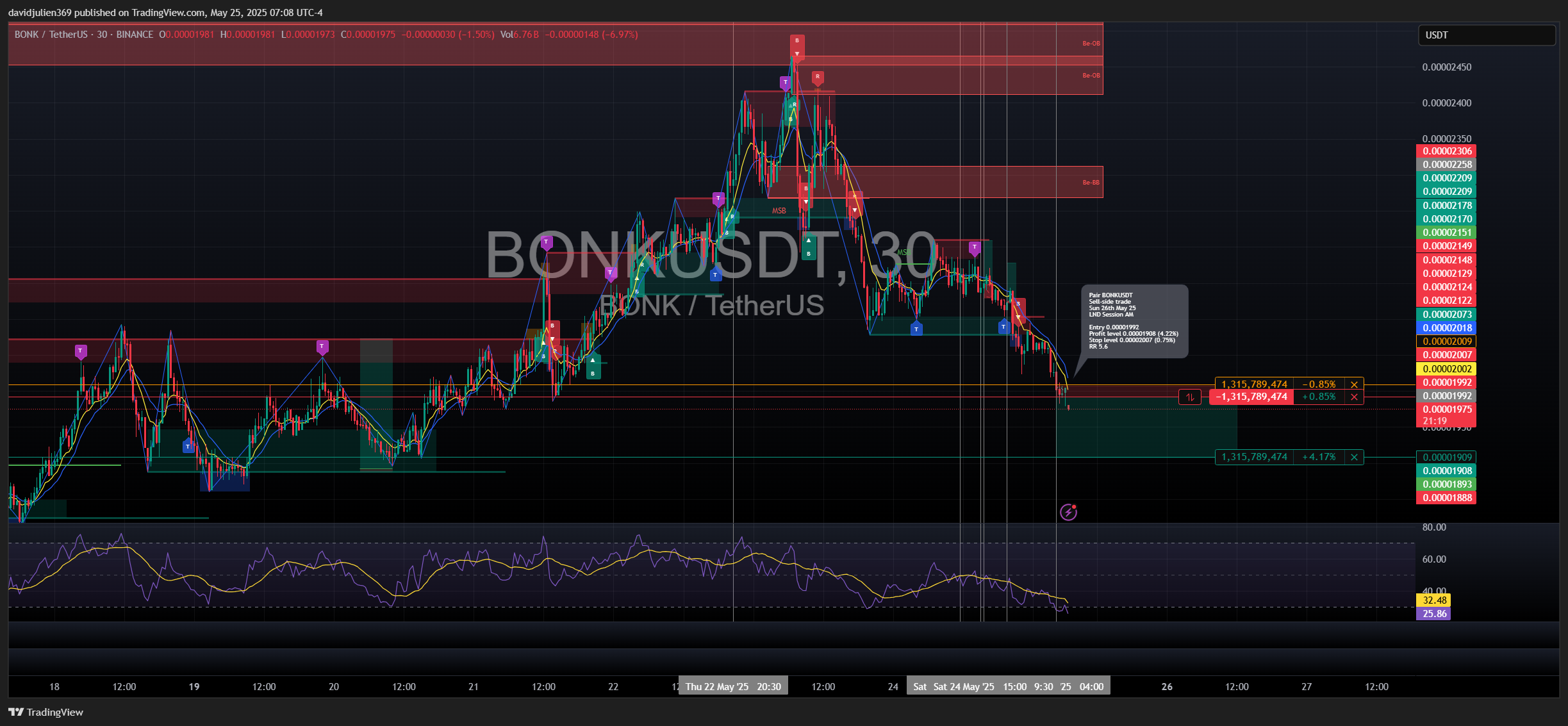Close the red position line +0.85%
Image resolution: width=1568 pixels, height=726 pixels.
coord(1354,397)
